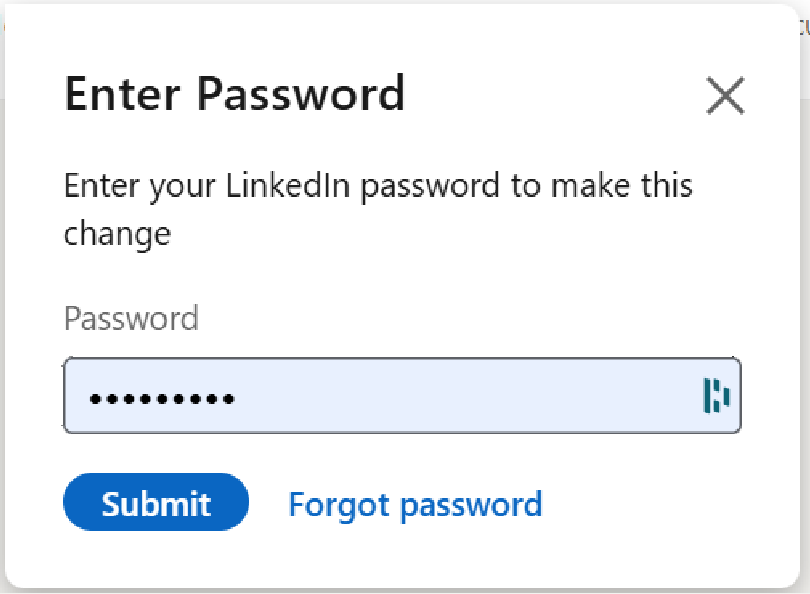The width and height of the screenshot is (810, 594).
Task: Click the word 'change' in the dialog text
Action: (117, 234)
